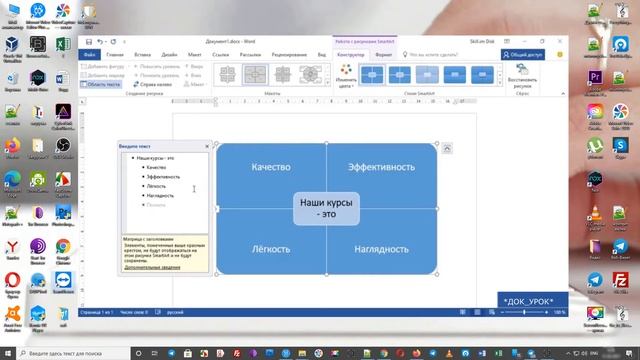Select Наглядность bullet in text pane
Image resolution: width=640 pixels, height=360 pixels.
[x=160, y=196]
